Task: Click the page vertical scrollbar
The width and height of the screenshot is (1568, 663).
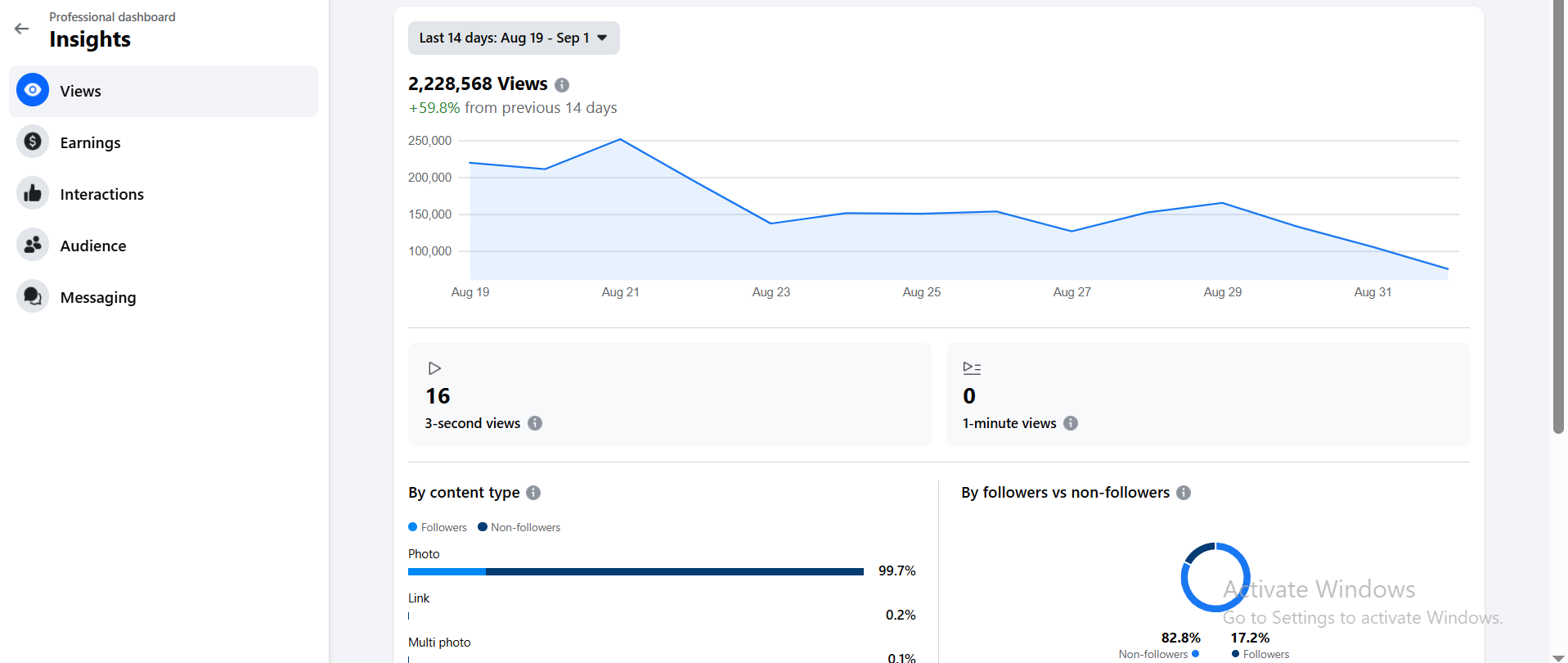Action: coord(1558,246)
